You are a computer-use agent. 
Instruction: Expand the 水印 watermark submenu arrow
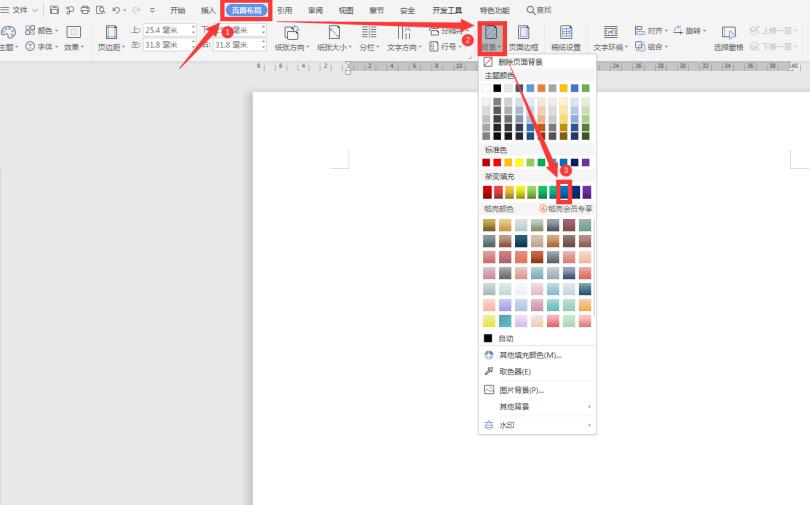[589, 425]
